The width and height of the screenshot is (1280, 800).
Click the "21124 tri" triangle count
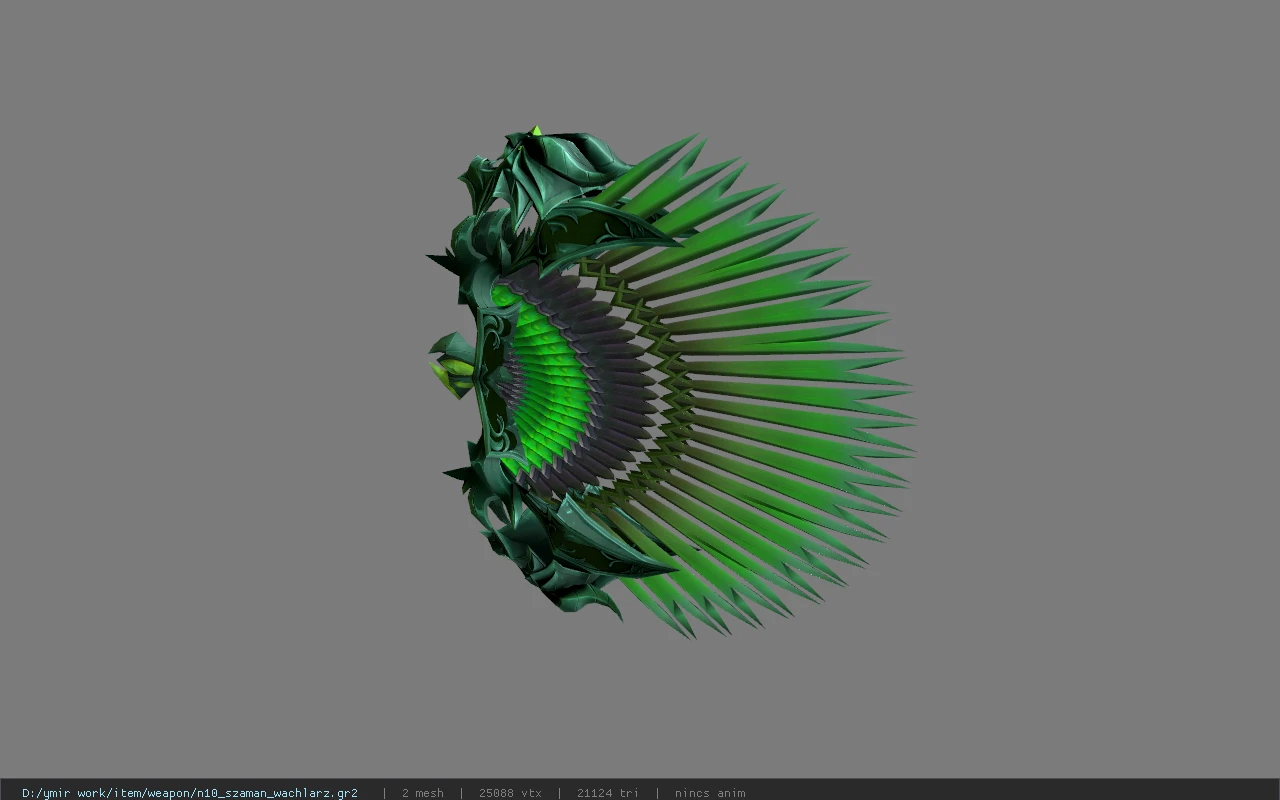point(607,793)
